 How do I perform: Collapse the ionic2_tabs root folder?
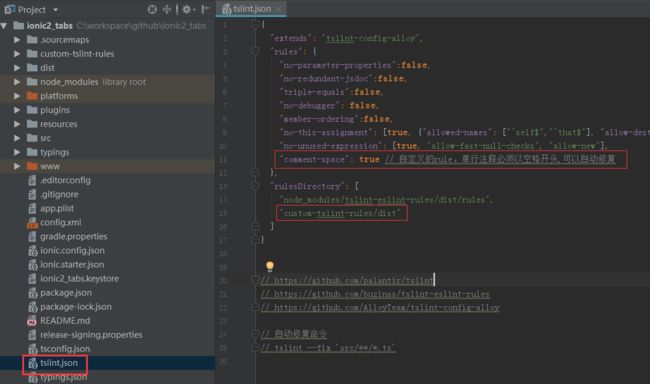click(4, 26)
